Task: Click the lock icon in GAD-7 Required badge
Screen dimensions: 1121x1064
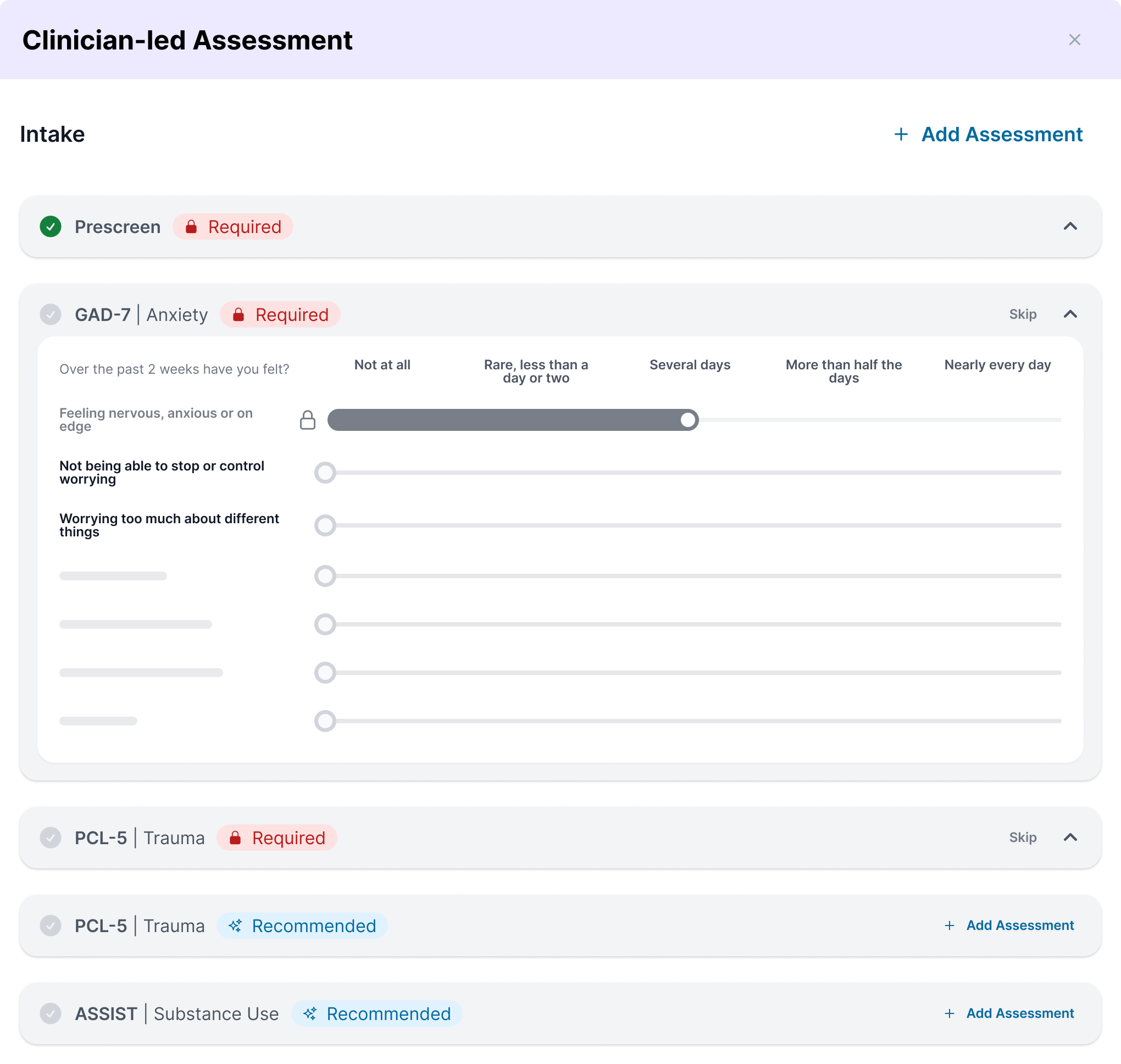Action: tap(238, 315)
